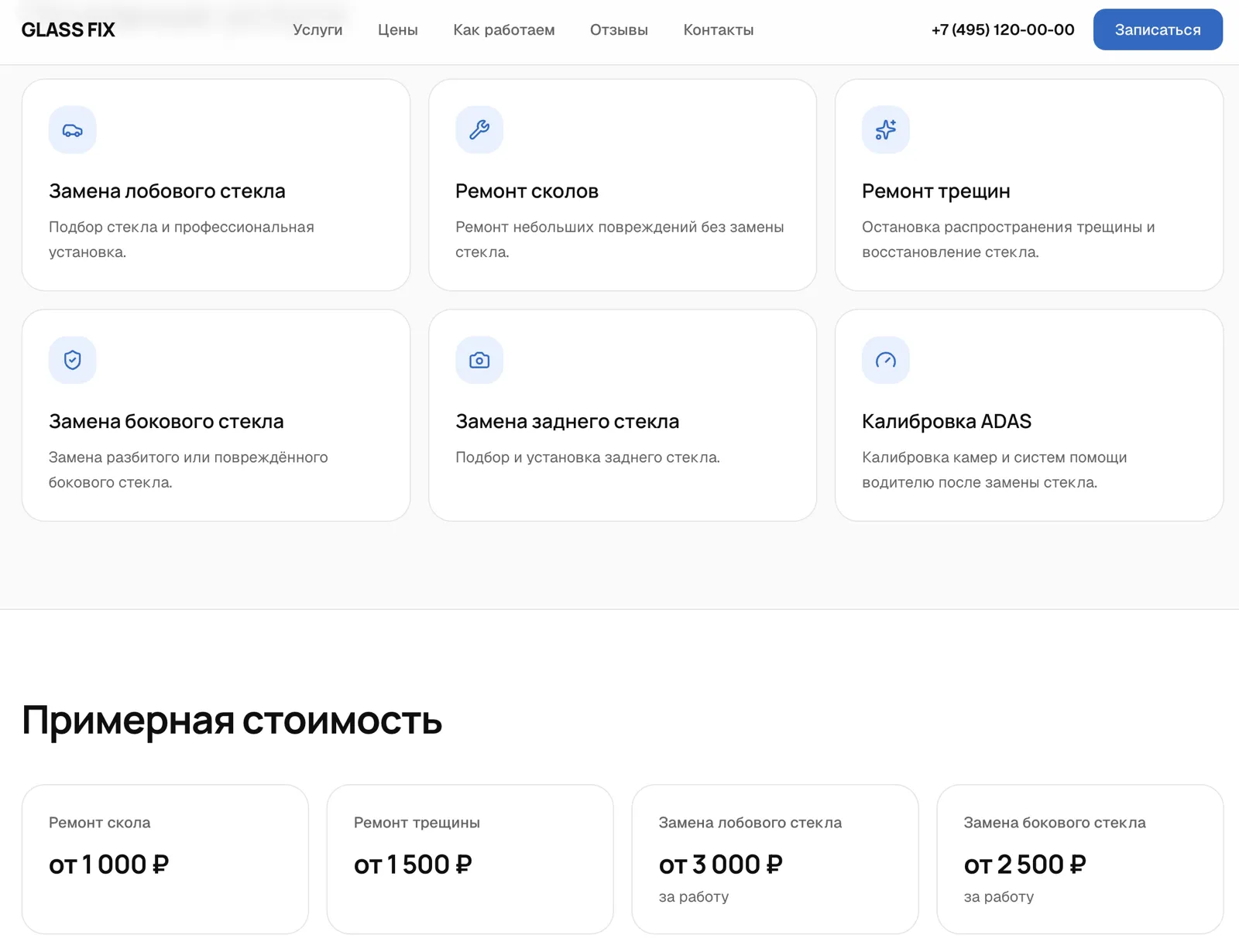Click the Примерная стоимость heading

(232, 721)
